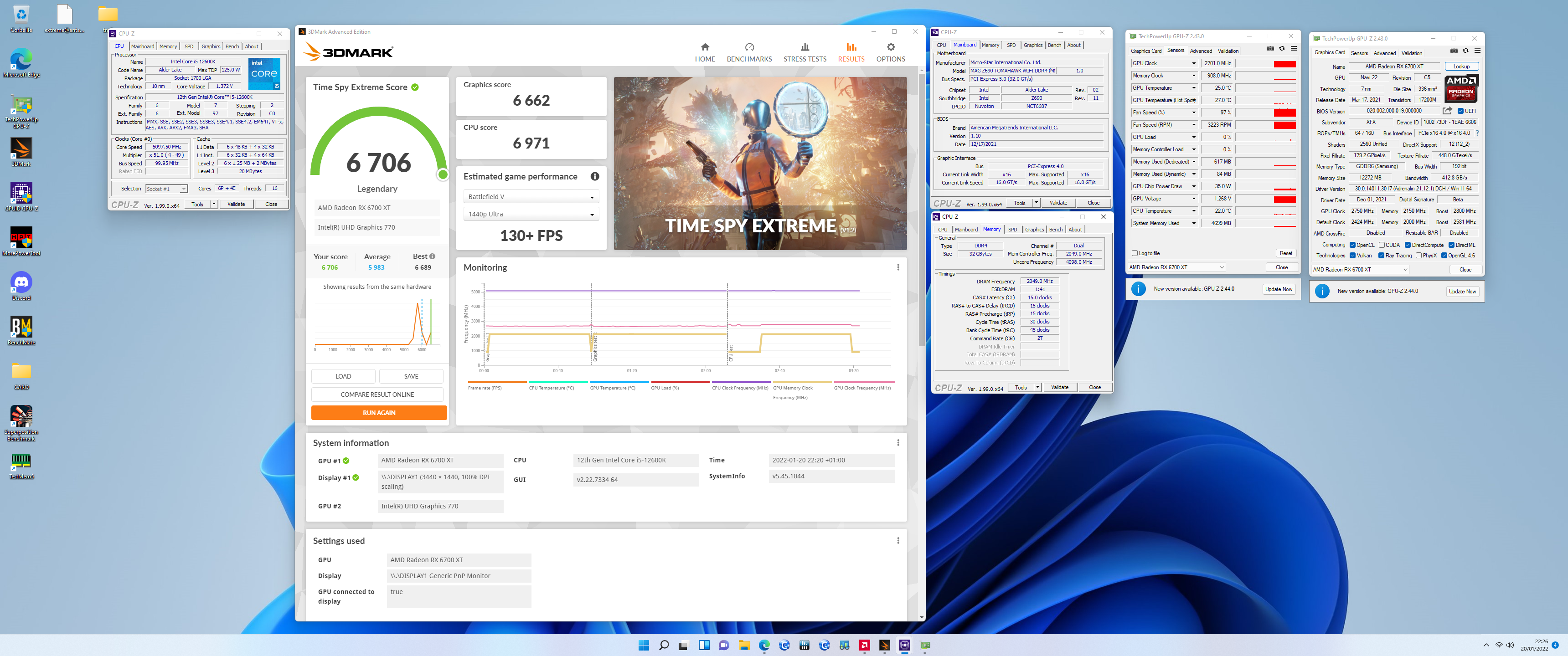
Task: Open Socket #1 selection dropdown in CPU-Z
Action: 166,189
